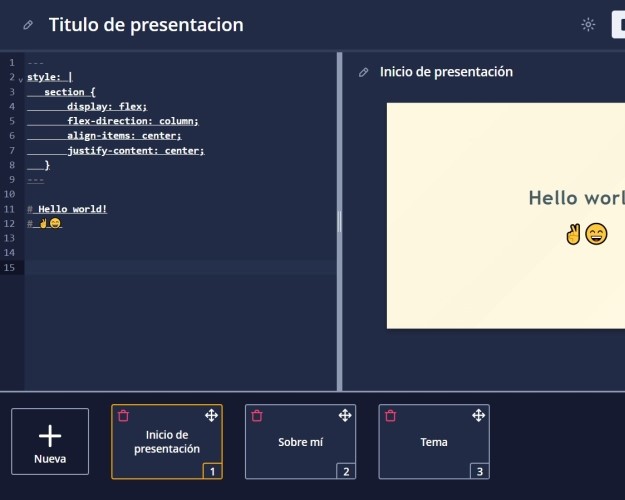This screenshot has width=625, height=500.
Task: Toggle light/dark theme with sun icon
Action: click(x=588, y=25)
